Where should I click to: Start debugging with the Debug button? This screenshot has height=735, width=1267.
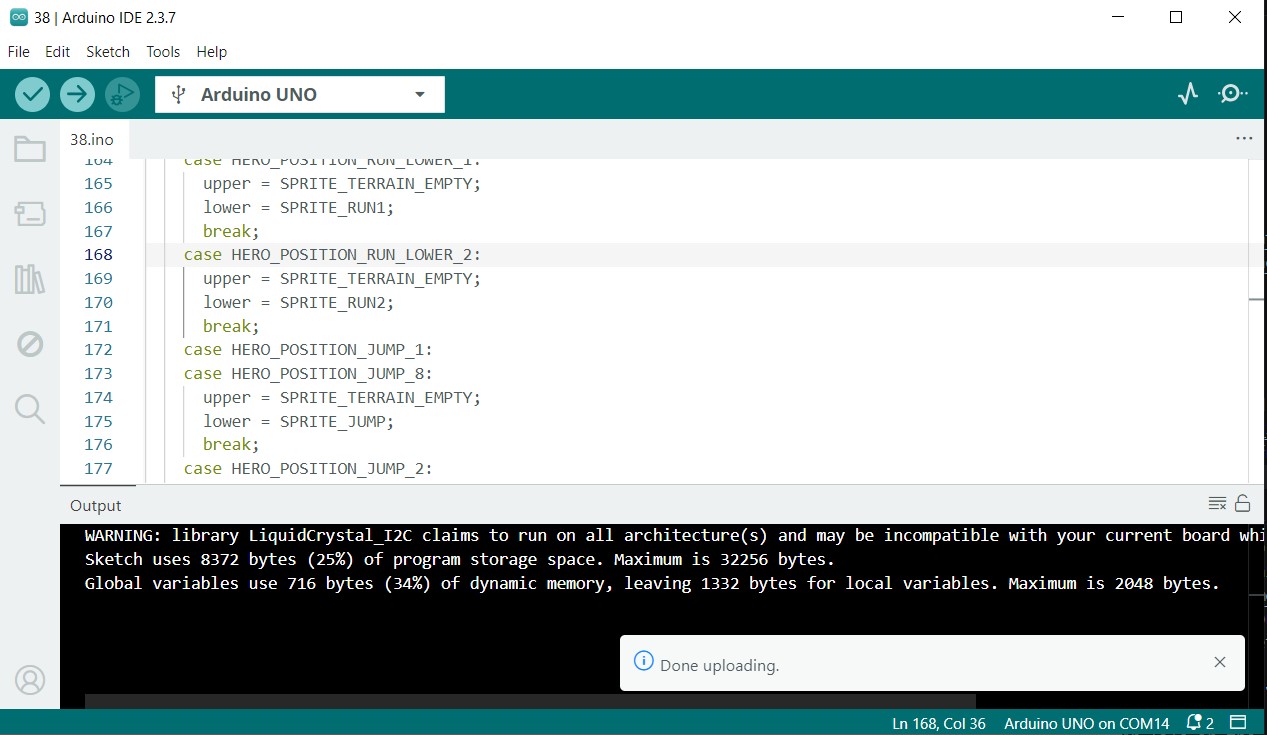[x=122, y=94]
